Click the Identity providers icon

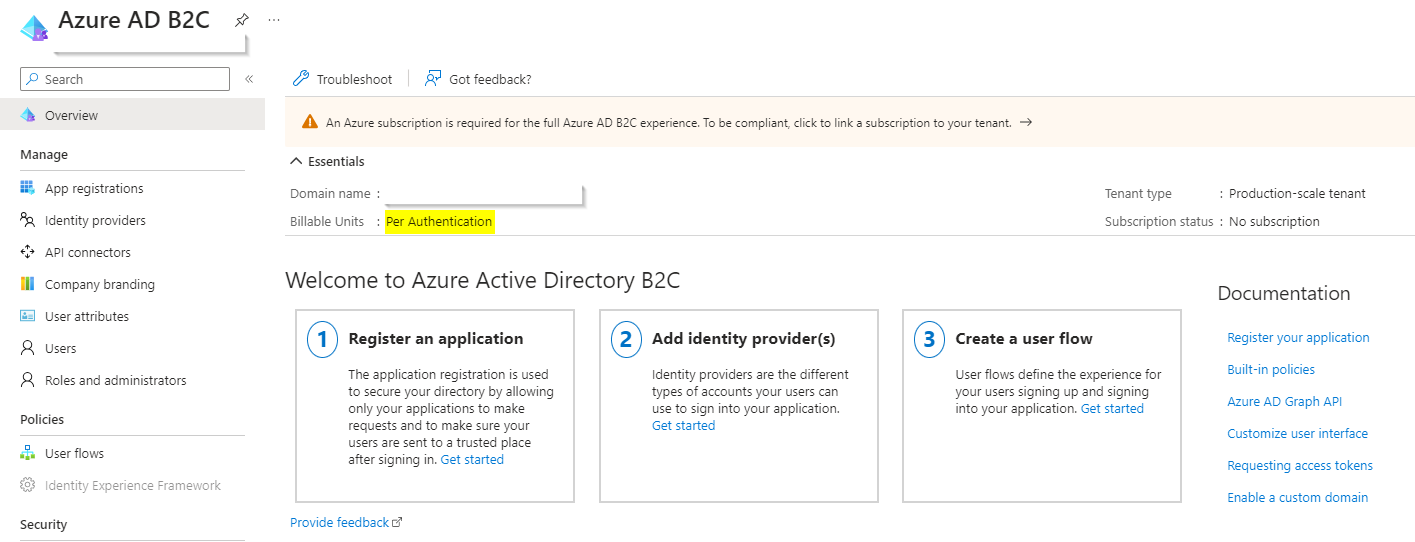[28, 220]
